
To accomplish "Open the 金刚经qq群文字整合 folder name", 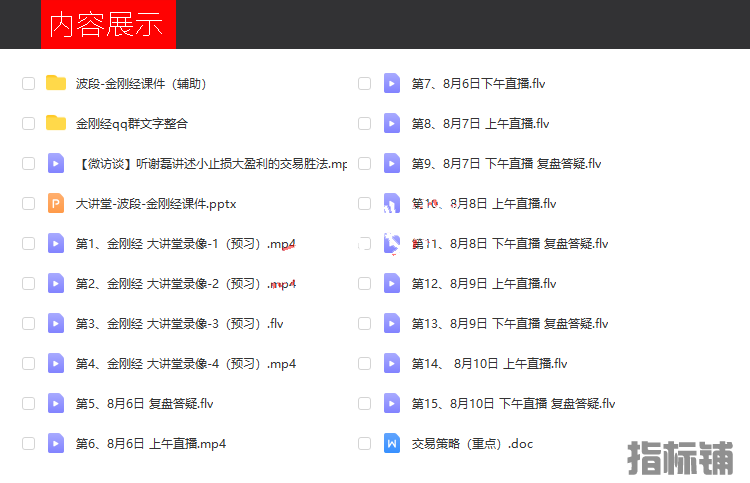I will tap(131, 124).
